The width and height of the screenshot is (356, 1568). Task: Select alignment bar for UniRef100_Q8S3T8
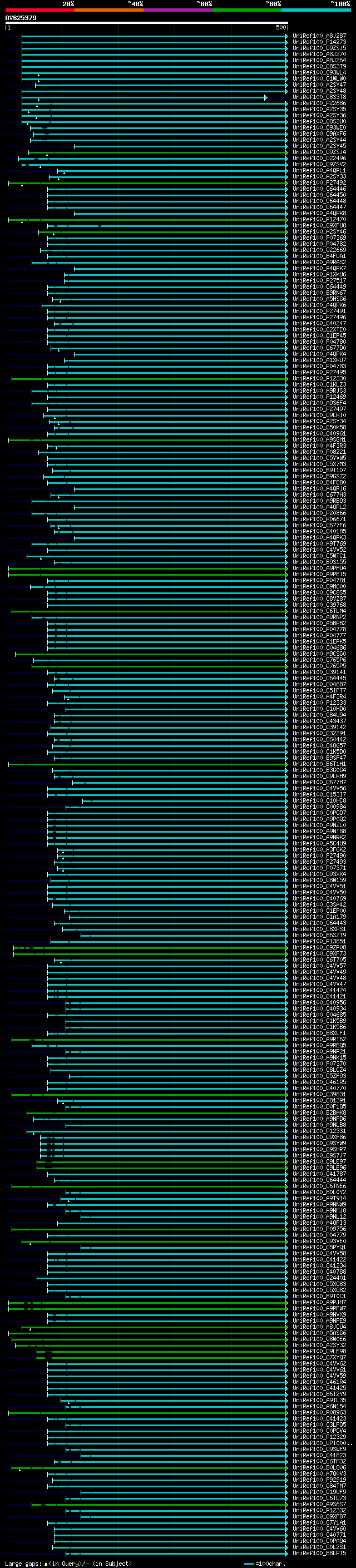[144, 97]
